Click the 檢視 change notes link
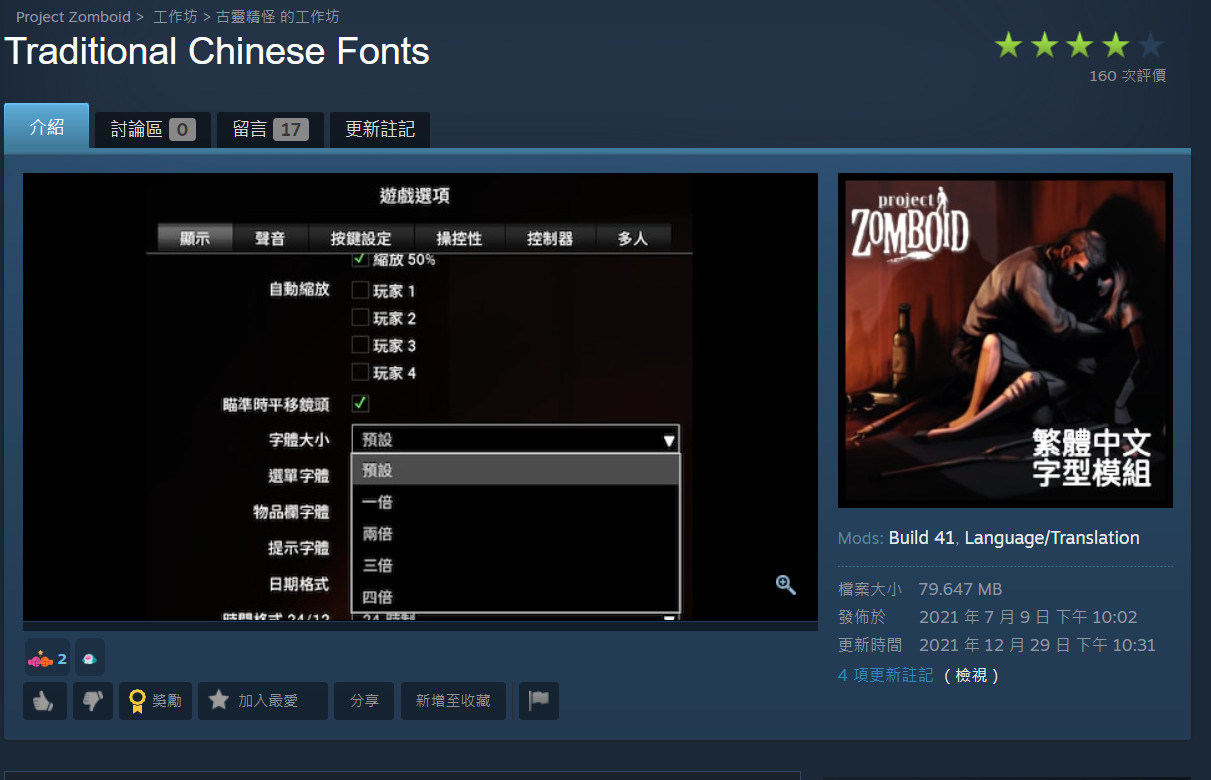 tap(971, 675)
